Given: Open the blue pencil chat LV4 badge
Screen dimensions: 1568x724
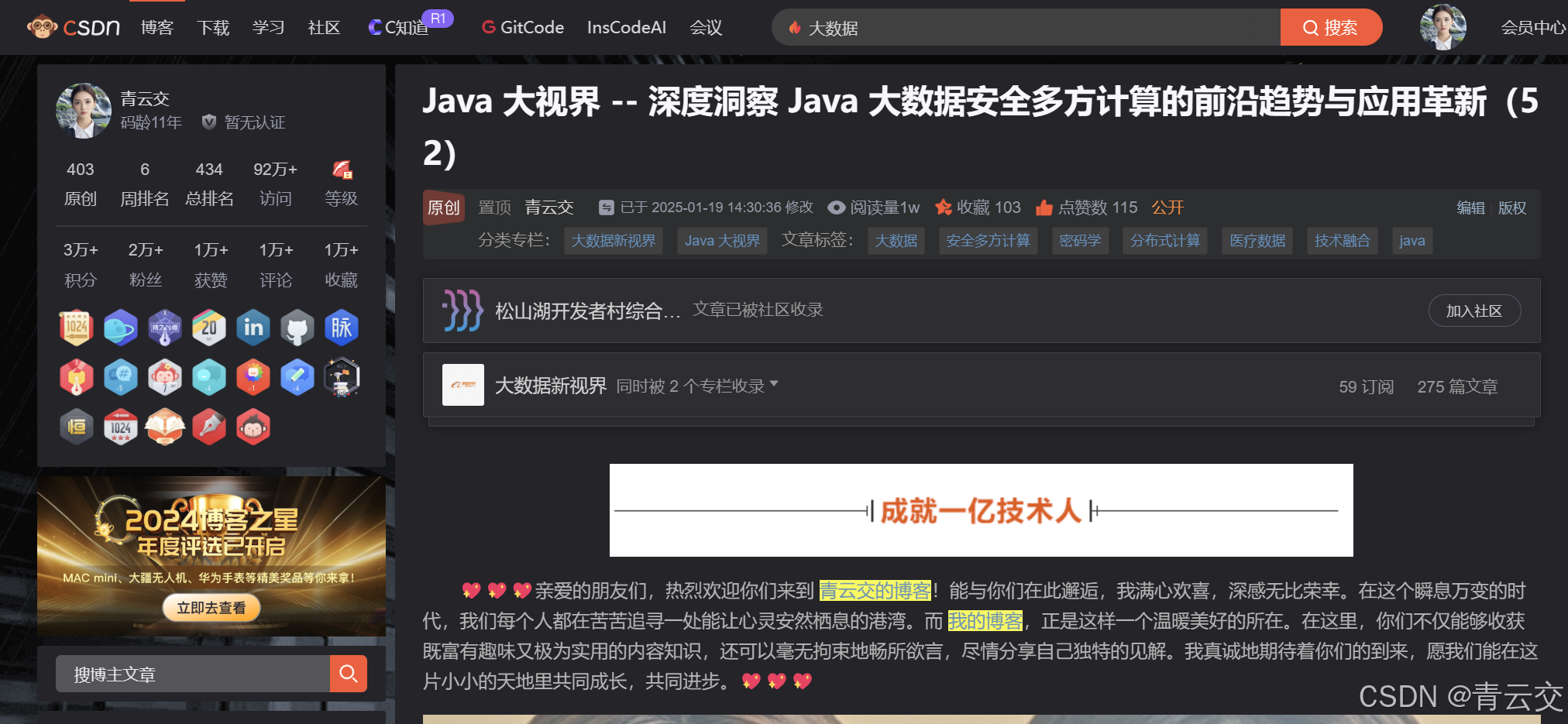Looking at the screenshot, I should click(x=297, y=377).
